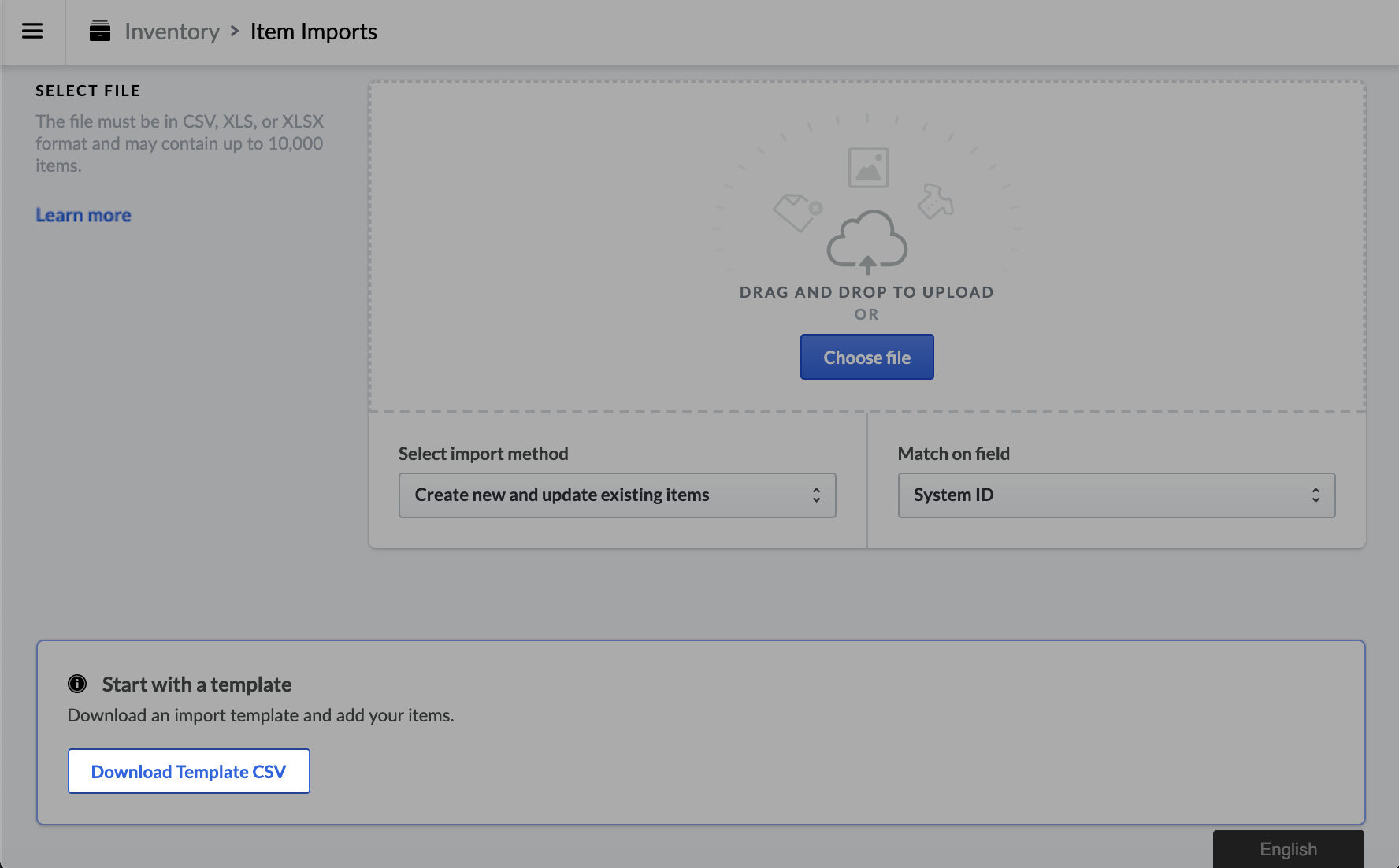Click the Inventory box icon

pos(100,32)
